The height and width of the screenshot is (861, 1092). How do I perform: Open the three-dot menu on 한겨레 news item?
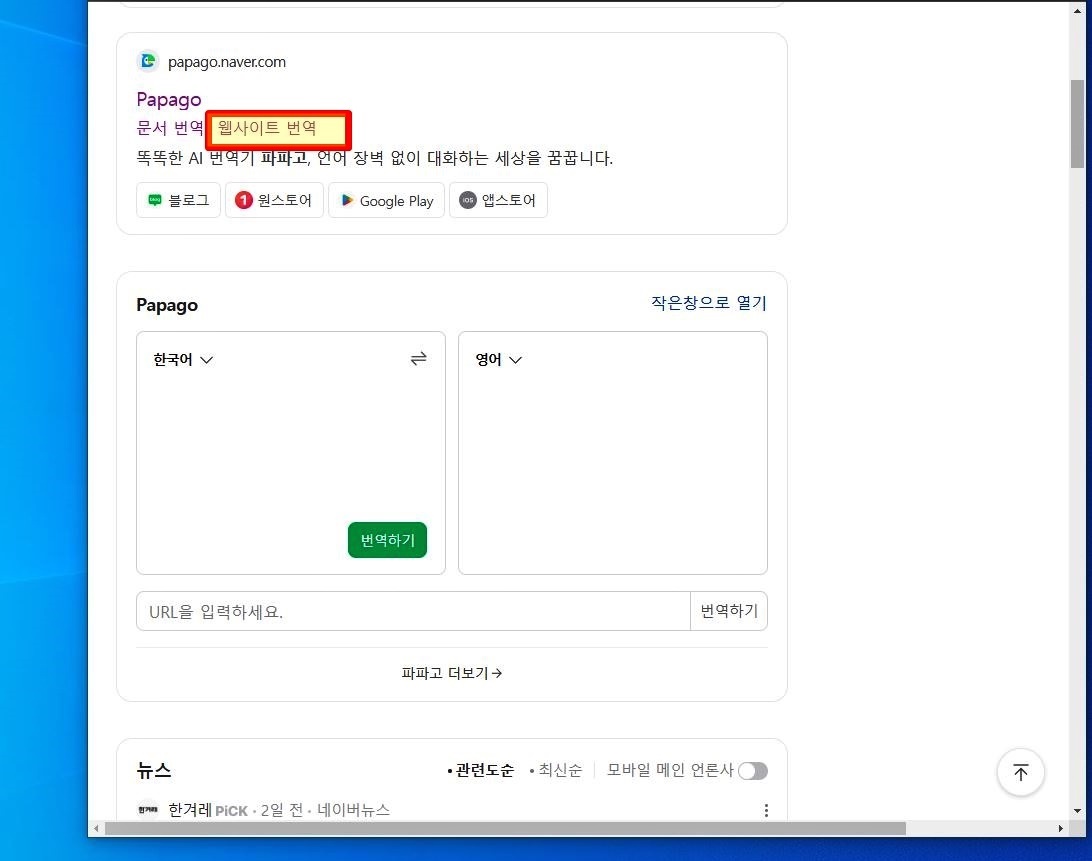tap(766, 810)
